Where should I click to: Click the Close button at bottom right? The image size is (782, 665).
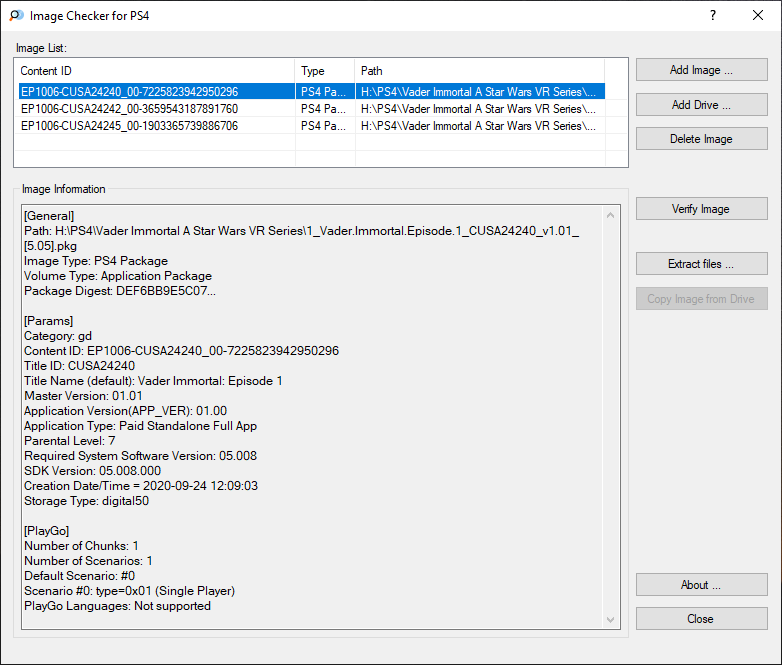coord(701,619)
